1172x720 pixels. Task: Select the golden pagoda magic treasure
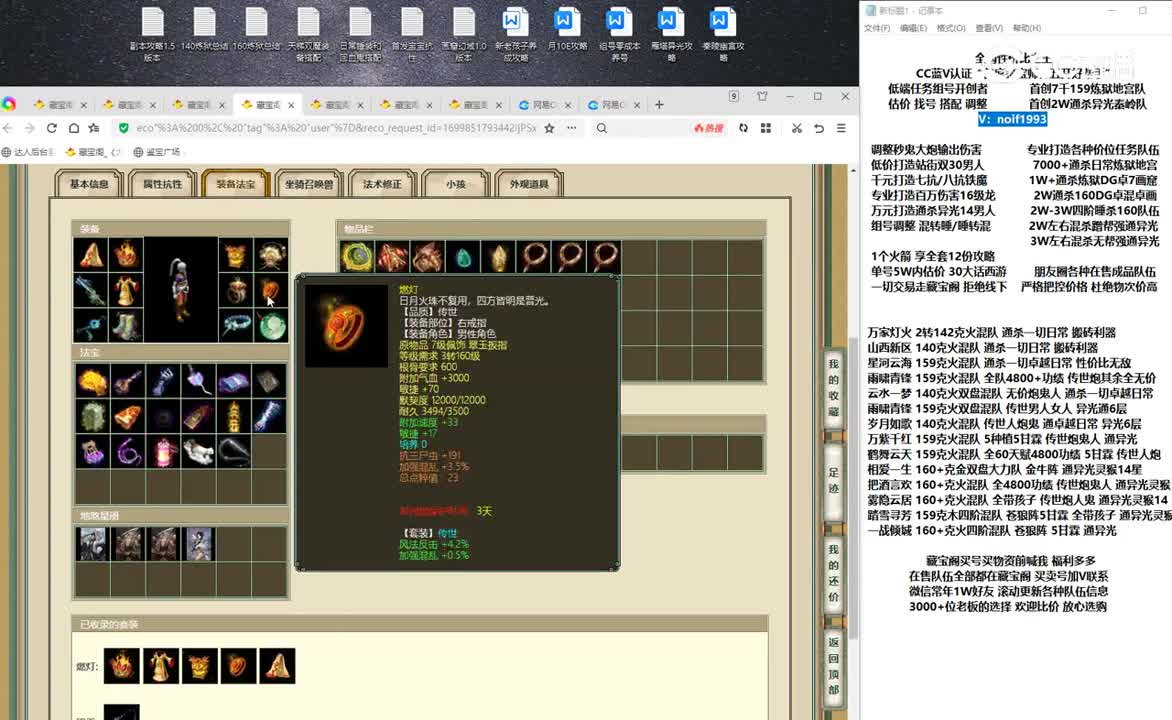click(x=234, y=416)
